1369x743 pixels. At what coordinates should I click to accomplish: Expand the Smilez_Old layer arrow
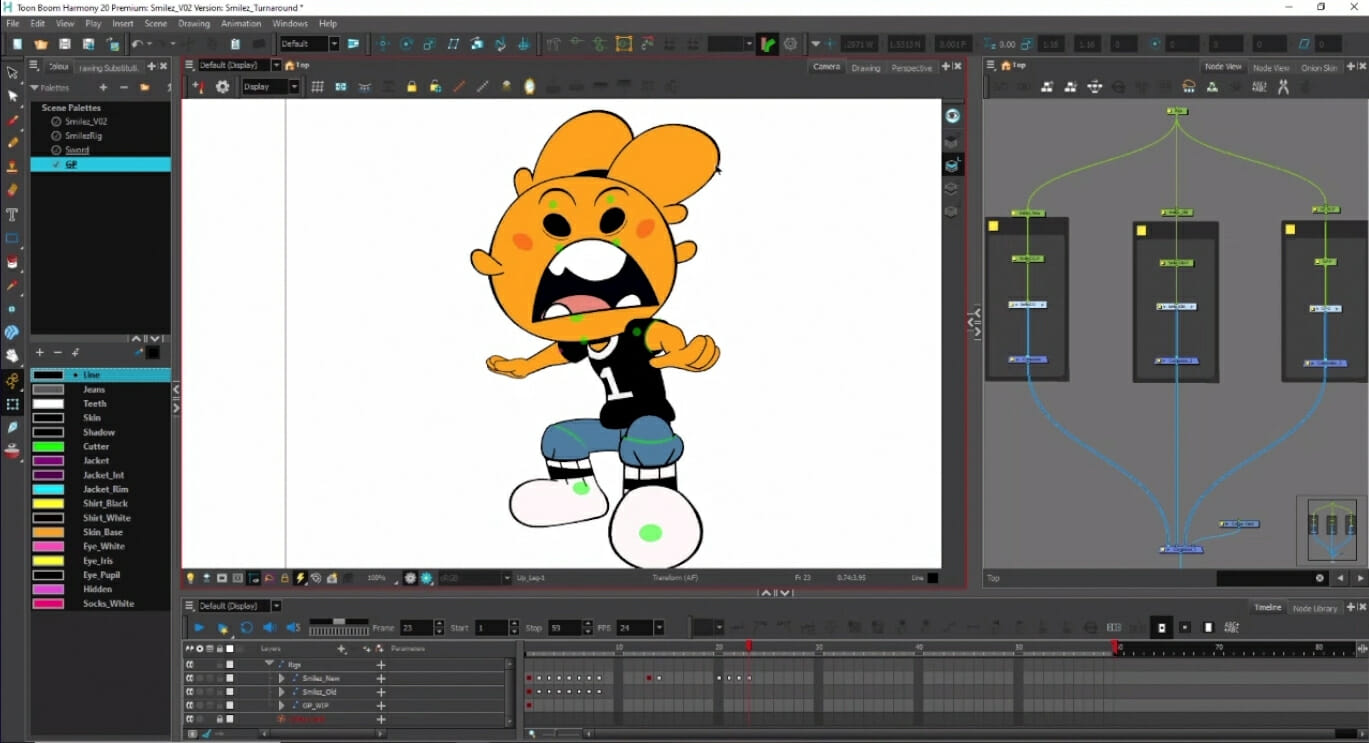pos(281,691)
